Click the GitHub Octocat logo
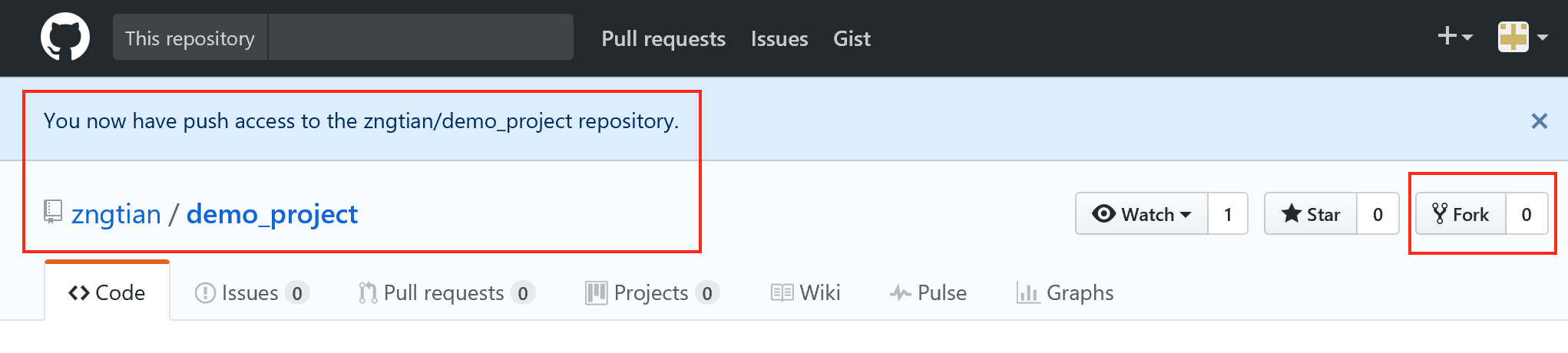Image resolution: width=1568 pixels, height=353 pixels. (65, 37)
